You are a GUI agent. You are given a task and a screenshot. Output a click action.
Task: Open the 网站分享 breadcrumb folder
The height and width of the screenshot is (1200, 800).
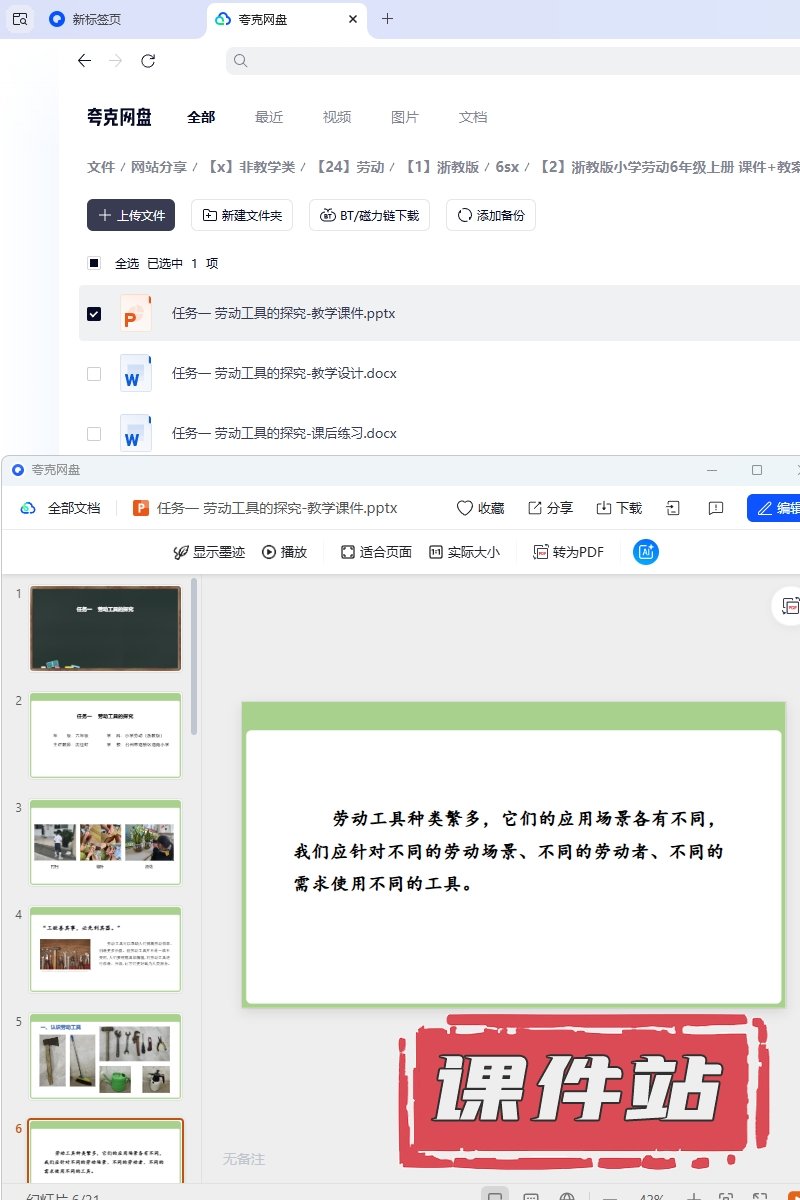point(159,167)
